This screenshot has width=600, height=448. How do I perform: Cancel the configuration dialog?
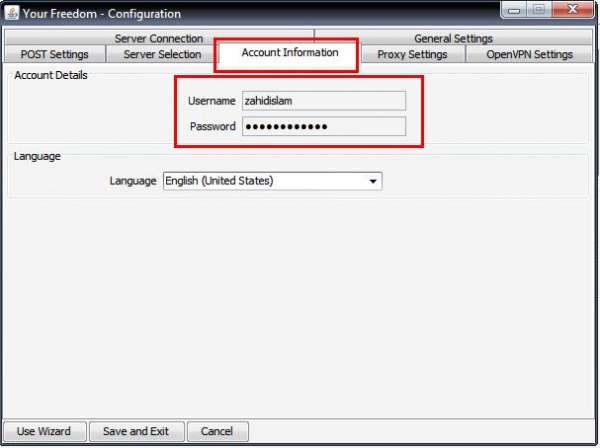click(x=217, y=431)
